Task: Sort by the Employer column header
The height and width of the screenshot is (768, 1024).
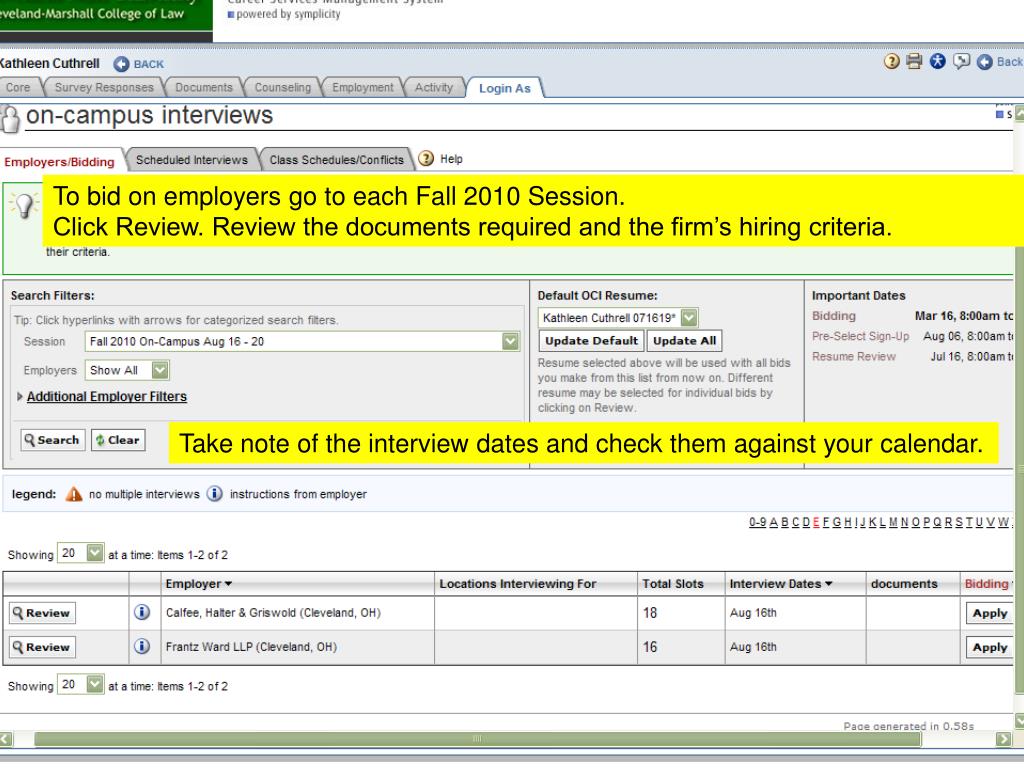Action: pyautogui.click(x=199, y=584)
